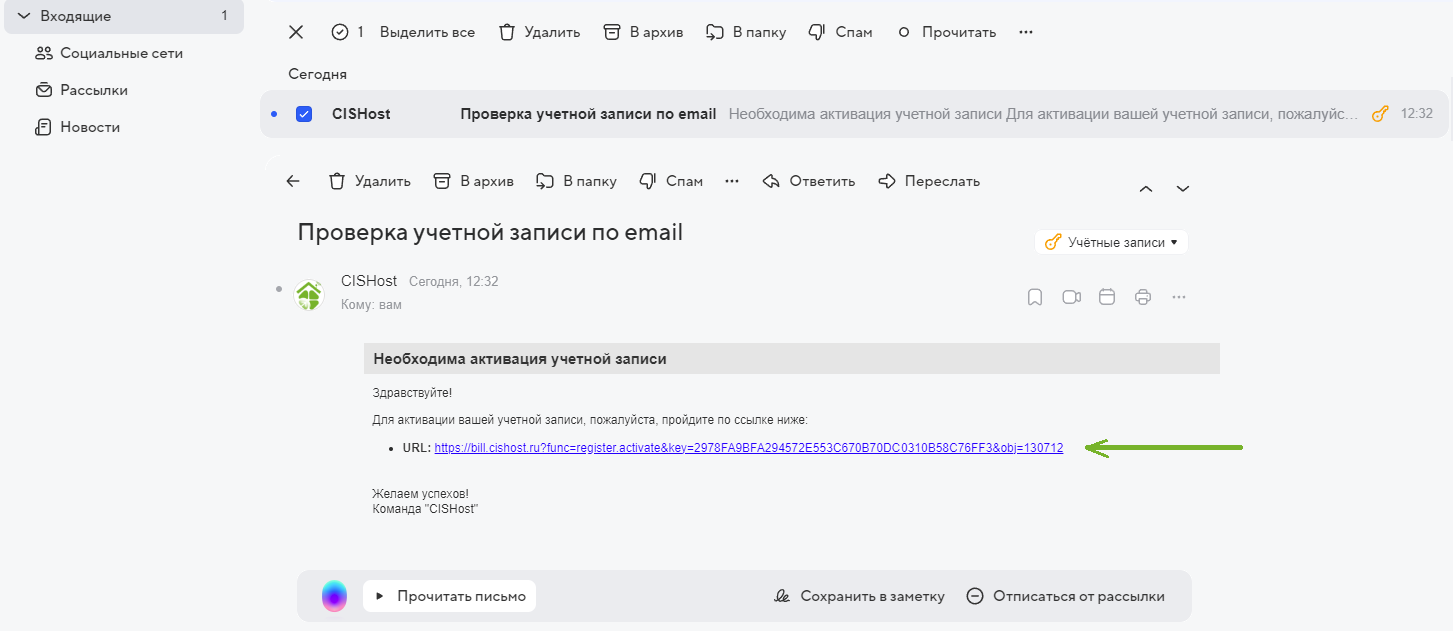Click the colorful AI assistant orb
Screen dimensions: 1453x631
(334, 596)
